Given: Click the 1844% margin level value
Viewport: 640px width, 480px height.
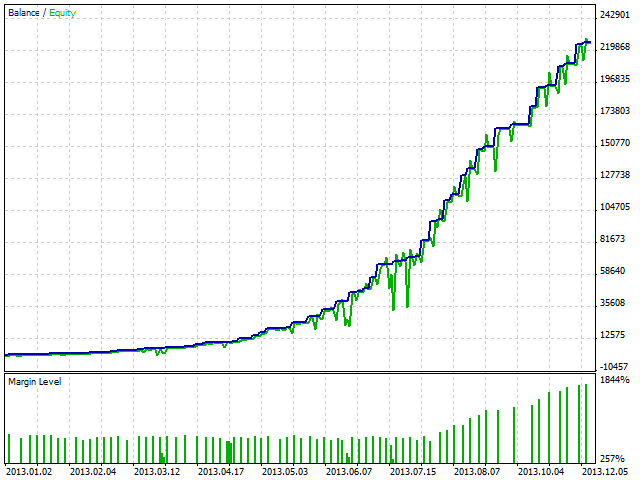Looking at the screenshot, I should point(615,380).
